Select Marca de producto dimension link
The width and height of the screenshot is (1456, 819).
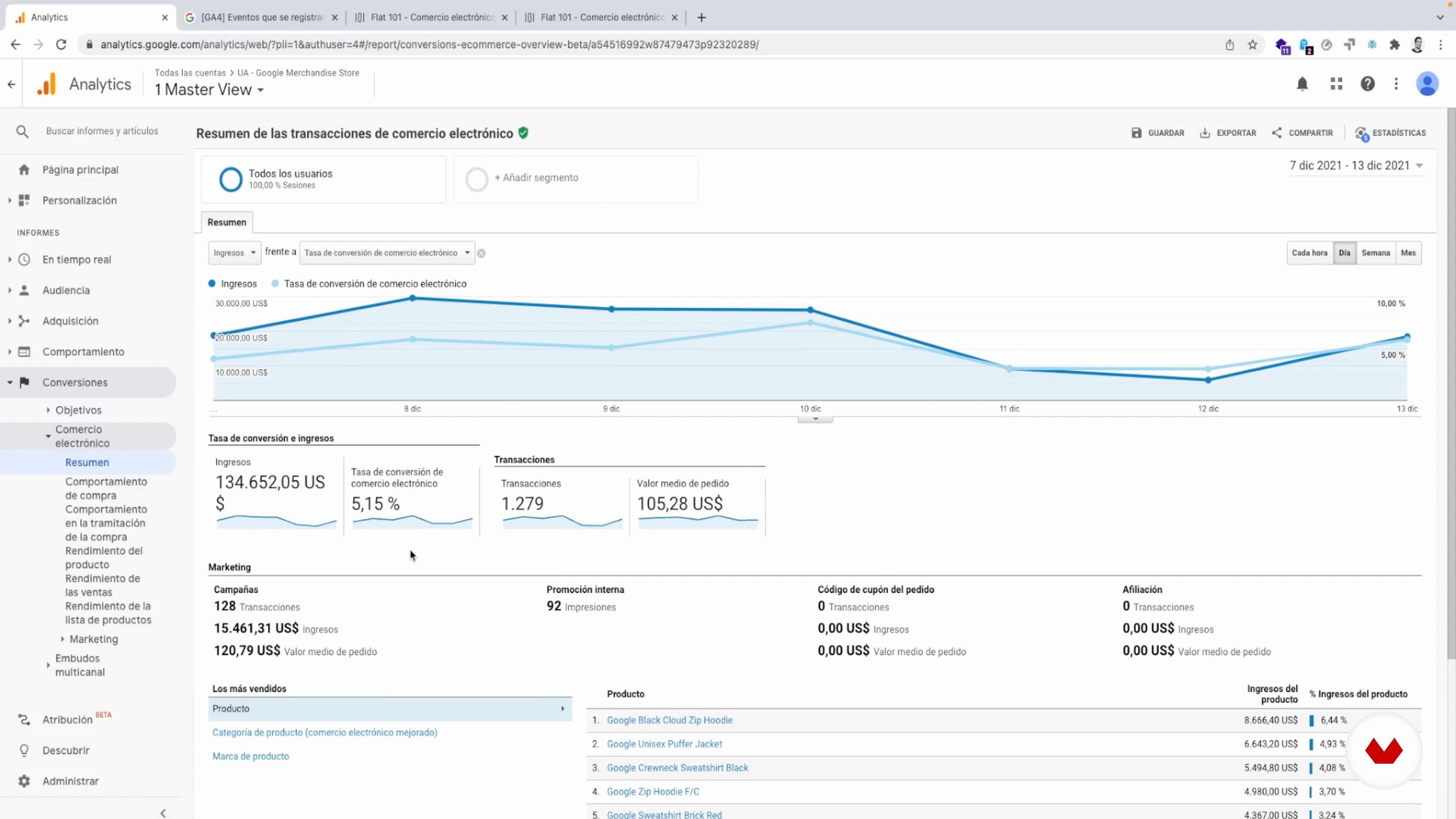(250, 756)
